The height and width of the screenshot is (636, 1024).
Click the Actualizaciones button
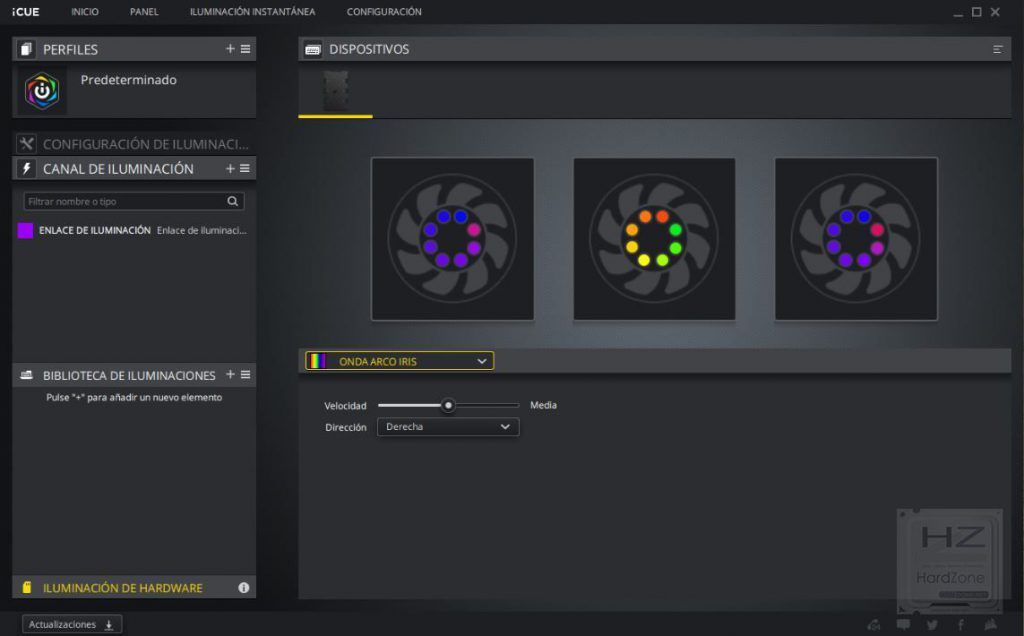coord(72,624)
